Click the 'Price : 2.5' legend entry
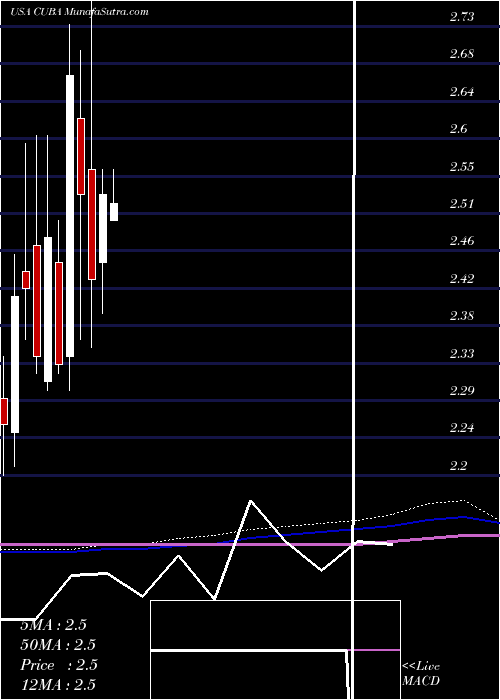The height and width of the screenshot is (700, 500). 59,665
